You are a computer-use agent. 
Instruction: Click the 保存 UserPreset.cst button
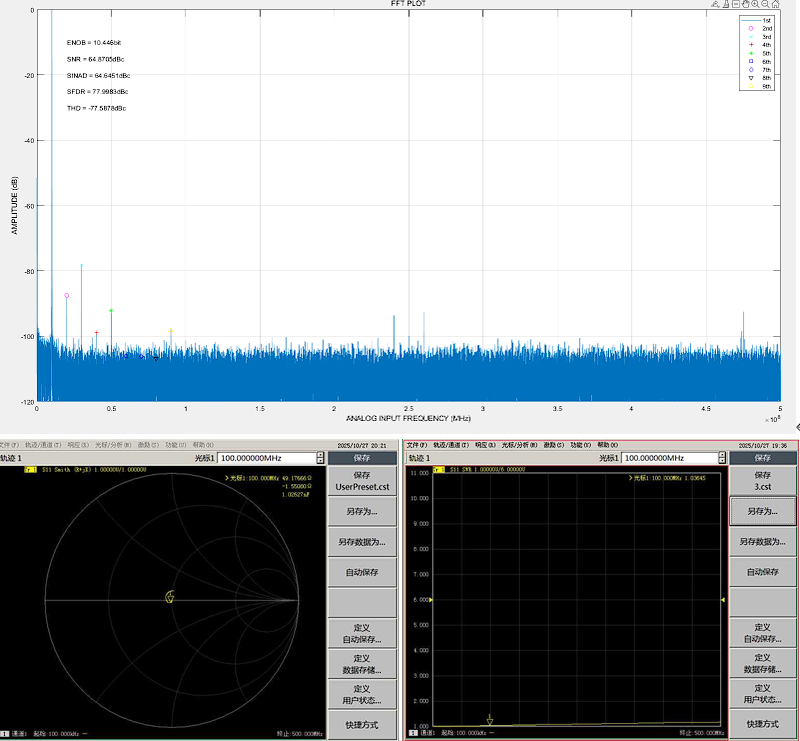(360, 480)
